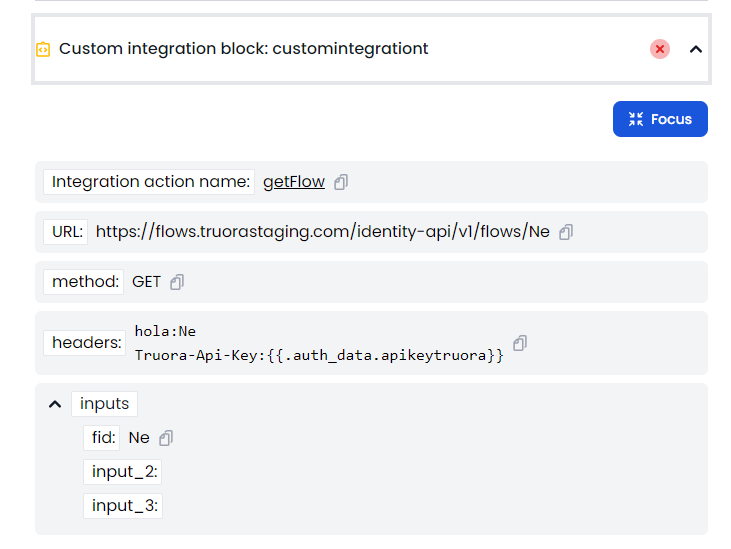Click the Ne value beside fid

[139, 438]
